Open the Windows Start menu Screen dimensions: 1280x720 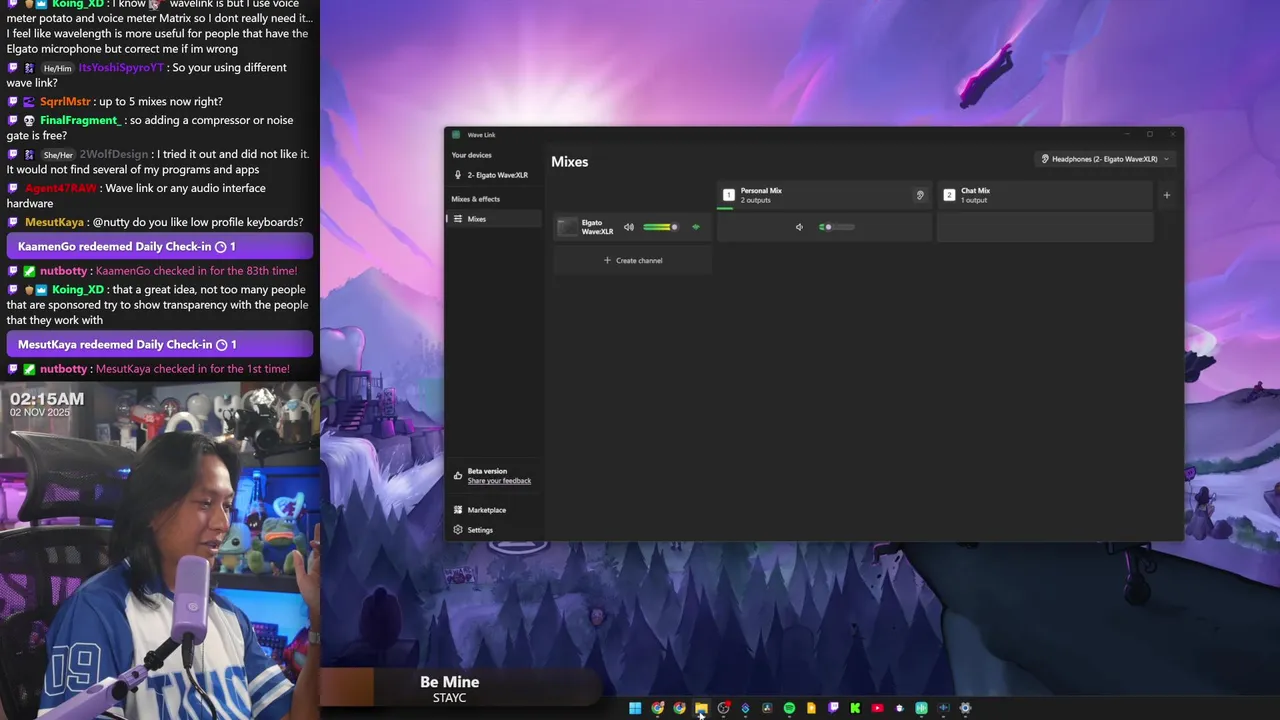(635, 708)
